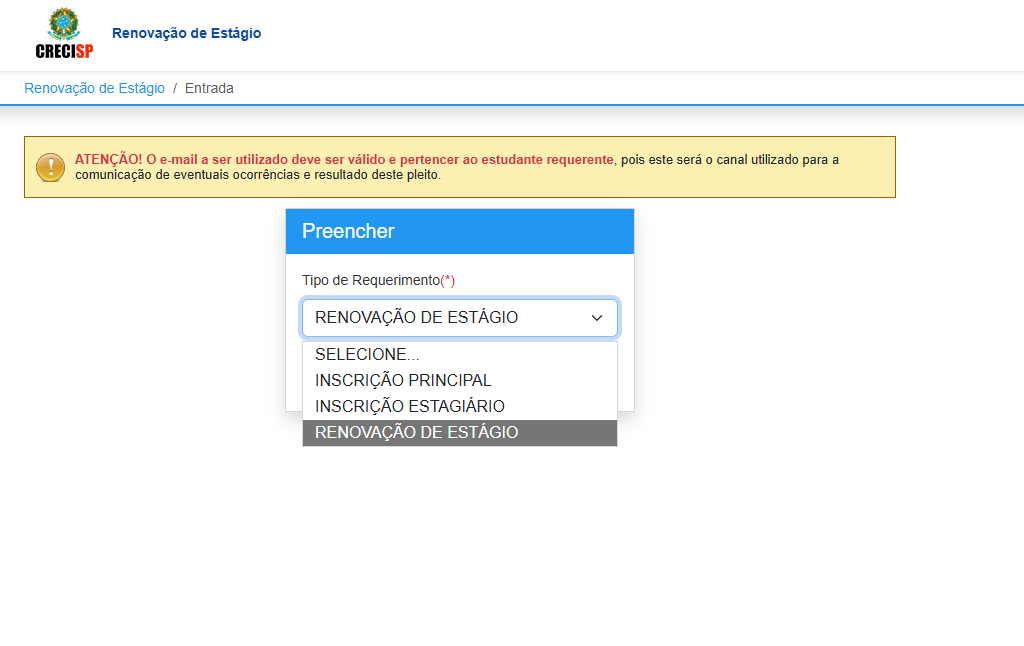Toggle the Tipo de Requerimento dropdown
The width and height of the screenshot is (1024, 646).
(460, 318)
